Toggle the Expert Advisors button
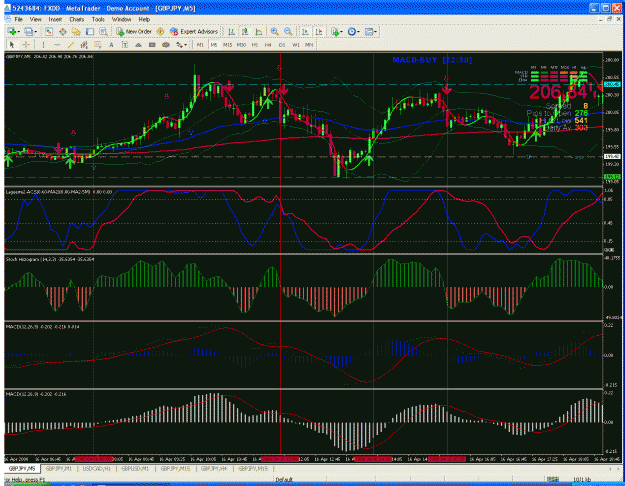625x486 pixels. point(194,31)
